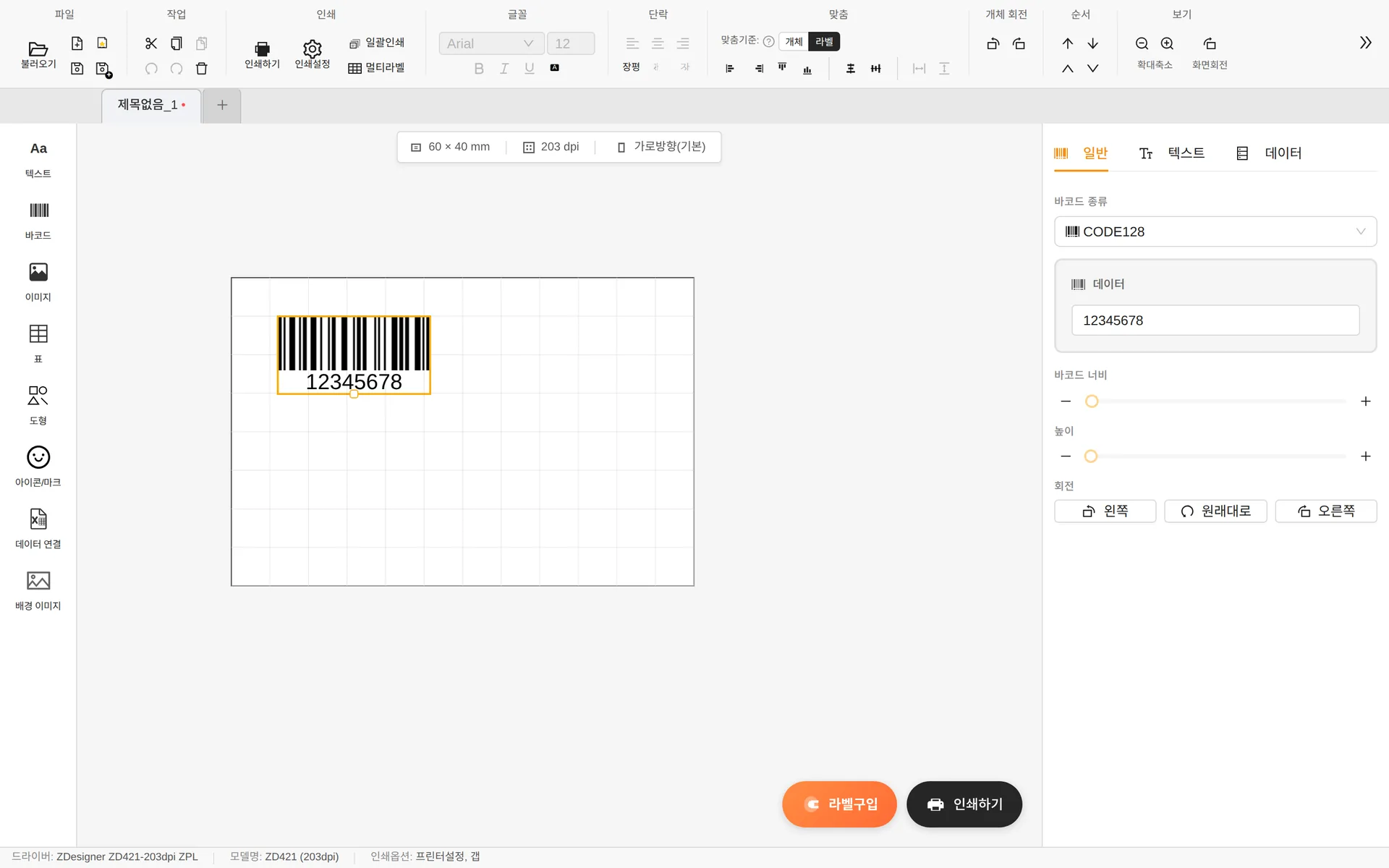Rotate object left in 개체 회전 group
1389x868 pixels.
pyautogui.click(x=993, y=43)
